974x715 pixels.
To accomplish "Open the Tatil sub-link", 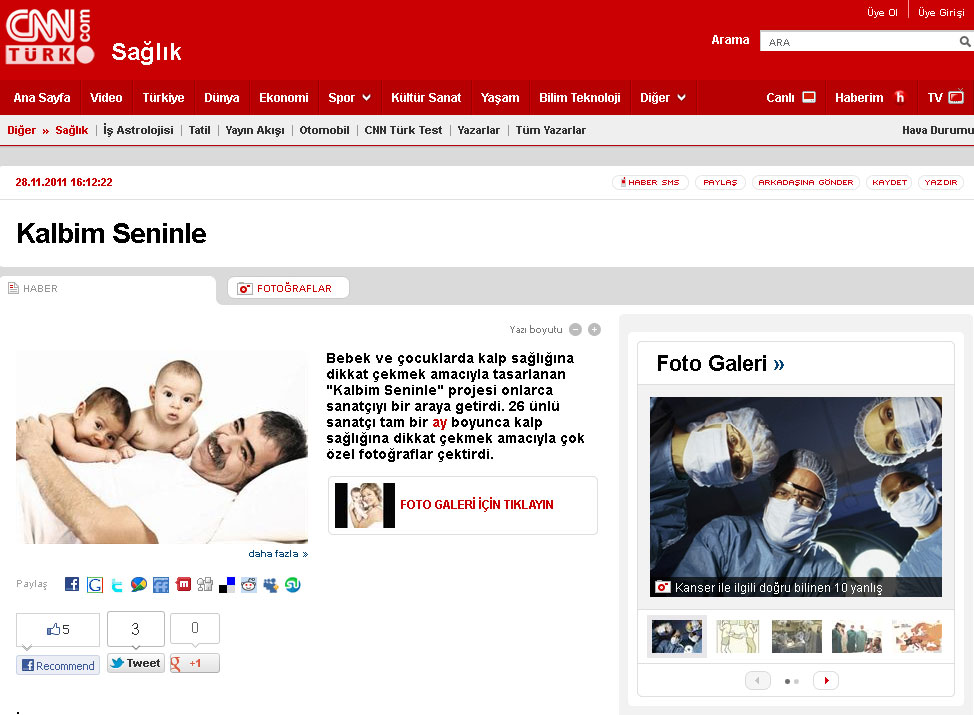I will point(199,130).
